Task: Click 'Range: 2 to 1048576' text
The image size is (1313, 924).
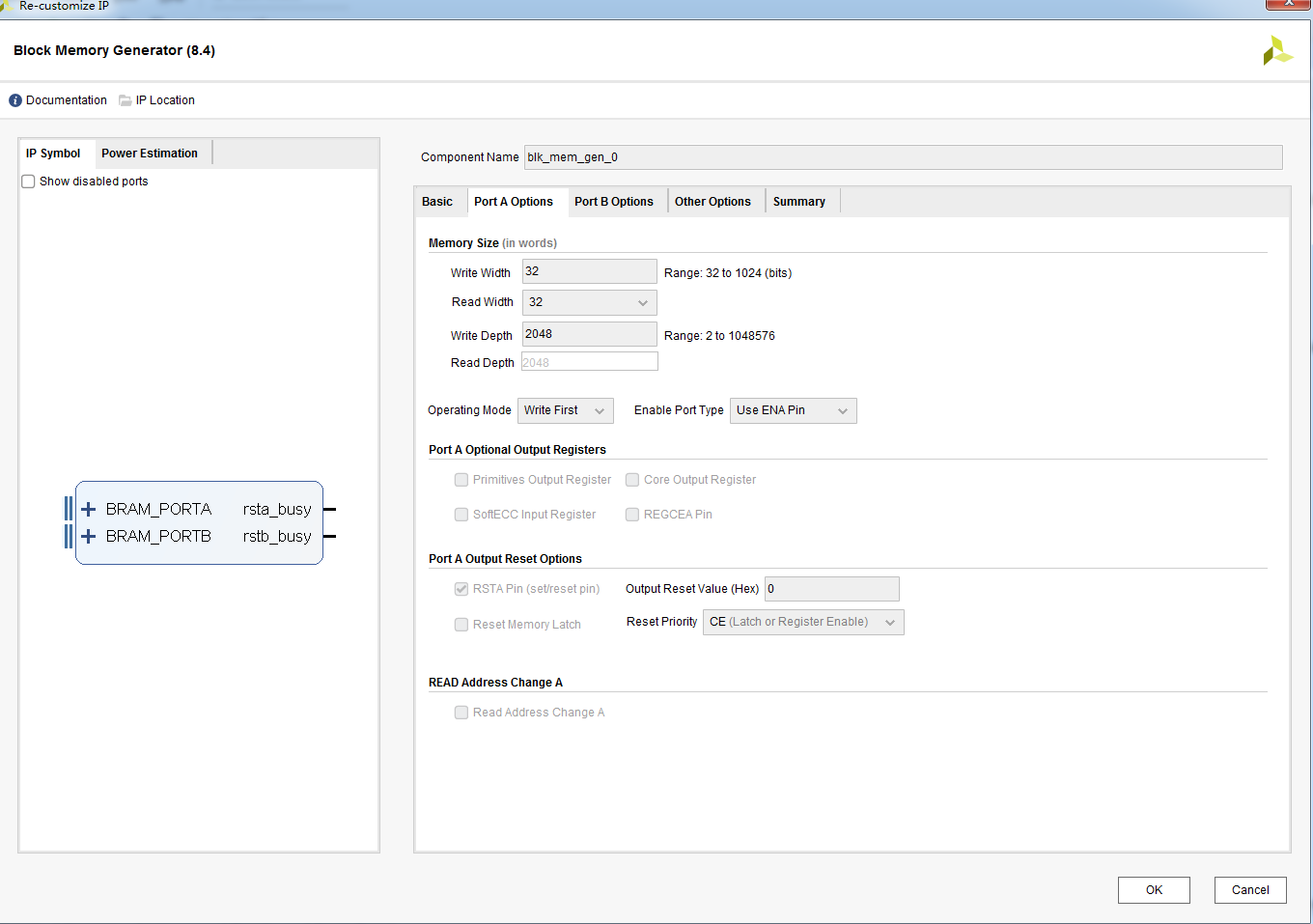Action: coord(719,336)
